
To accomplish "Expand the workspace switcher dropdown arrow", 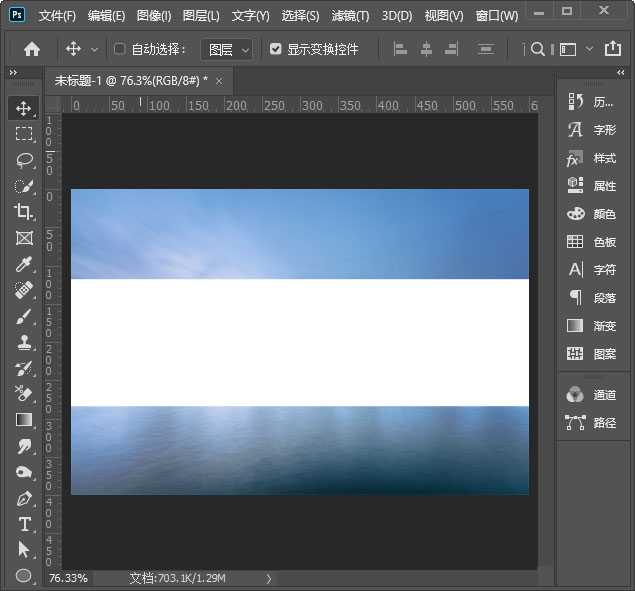I will point(589,49).
